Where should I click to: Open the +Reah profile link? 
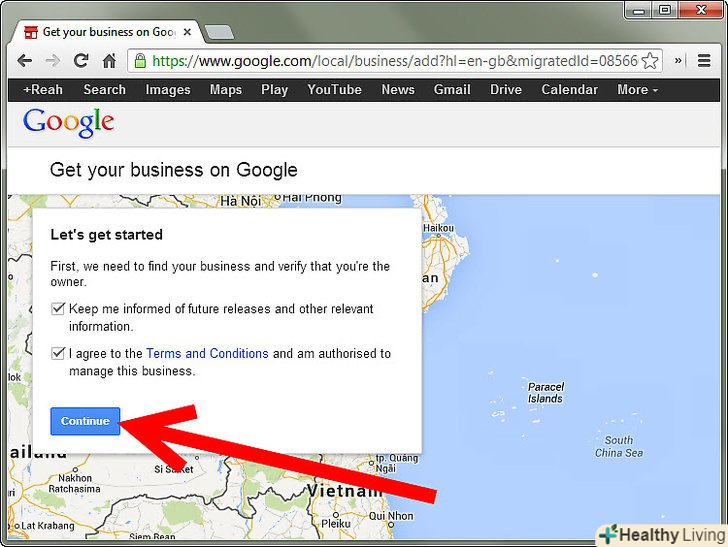pos(43,90)
